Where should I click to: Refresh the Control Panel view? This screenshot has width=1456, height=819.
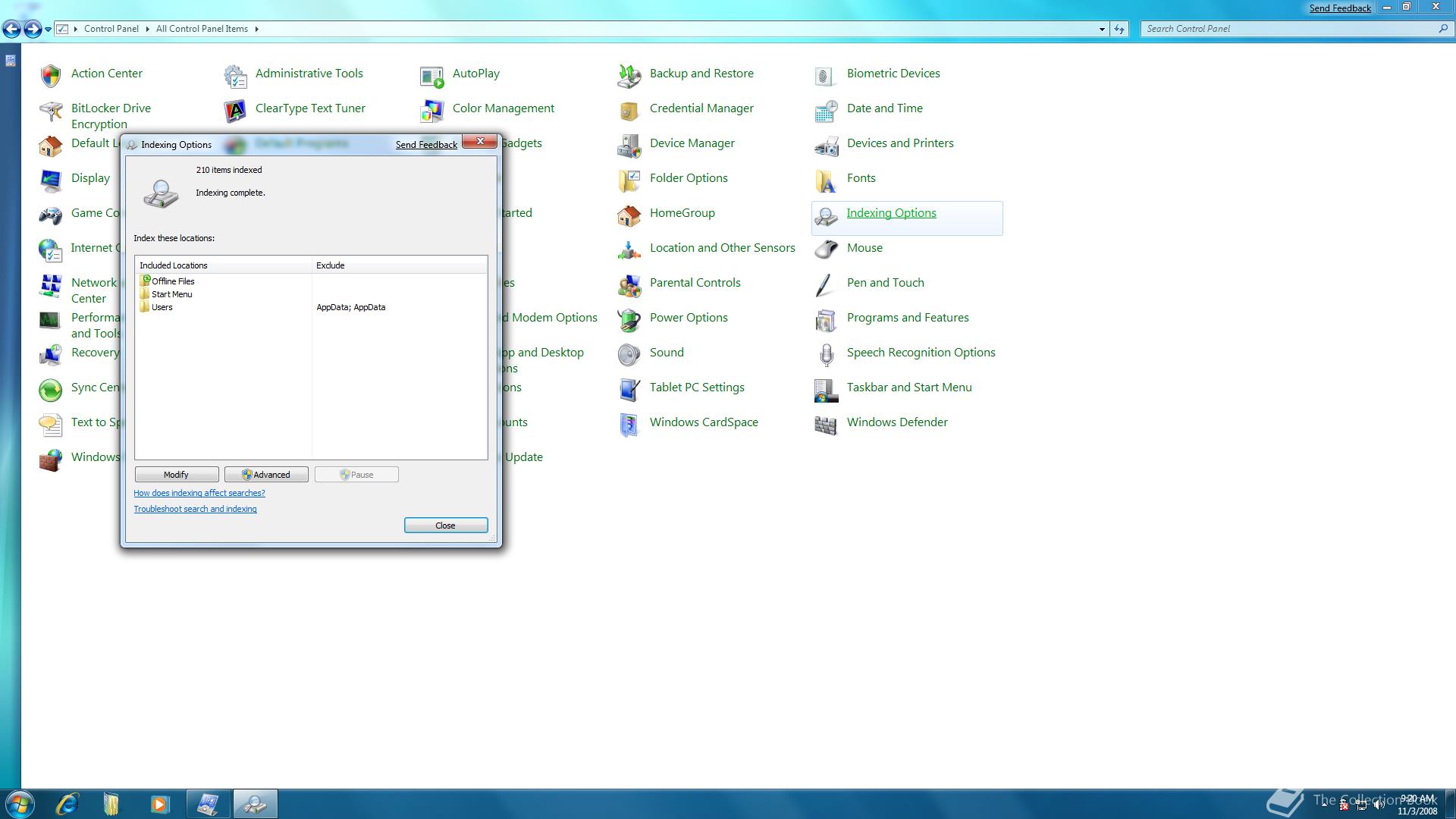(x=1119, y=29)
